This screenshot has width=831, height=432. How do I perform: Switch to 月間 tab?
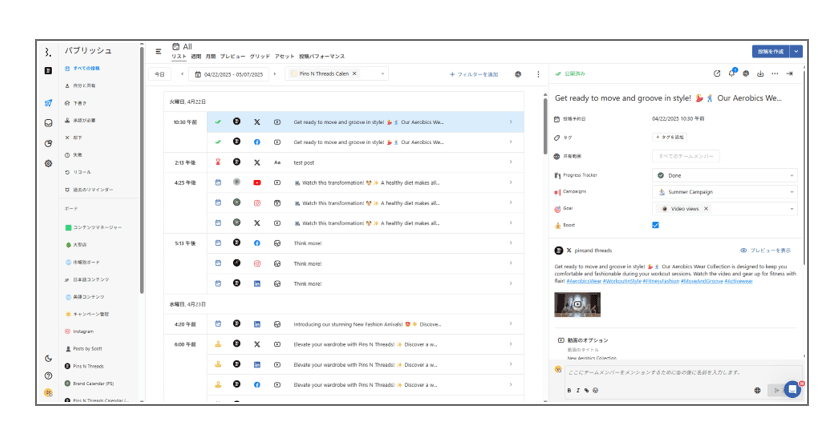click(210, 56)
